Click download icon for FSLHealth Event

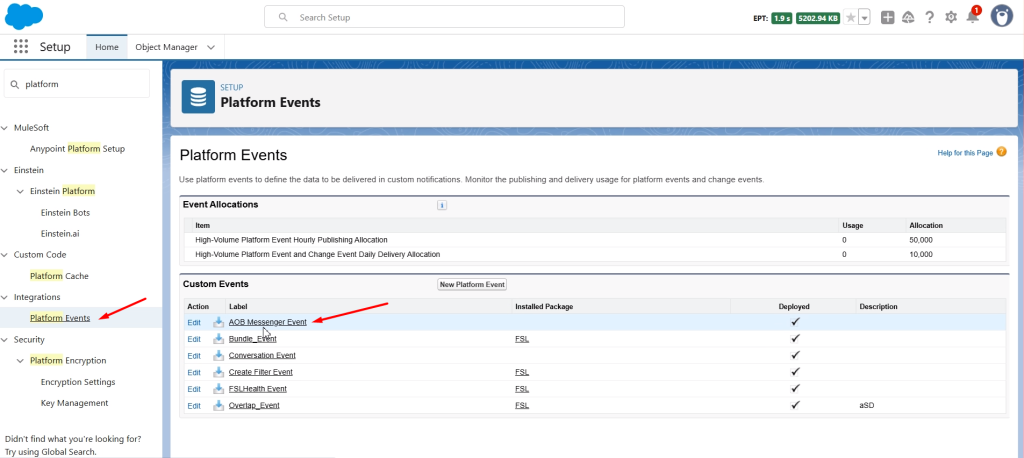218,389
